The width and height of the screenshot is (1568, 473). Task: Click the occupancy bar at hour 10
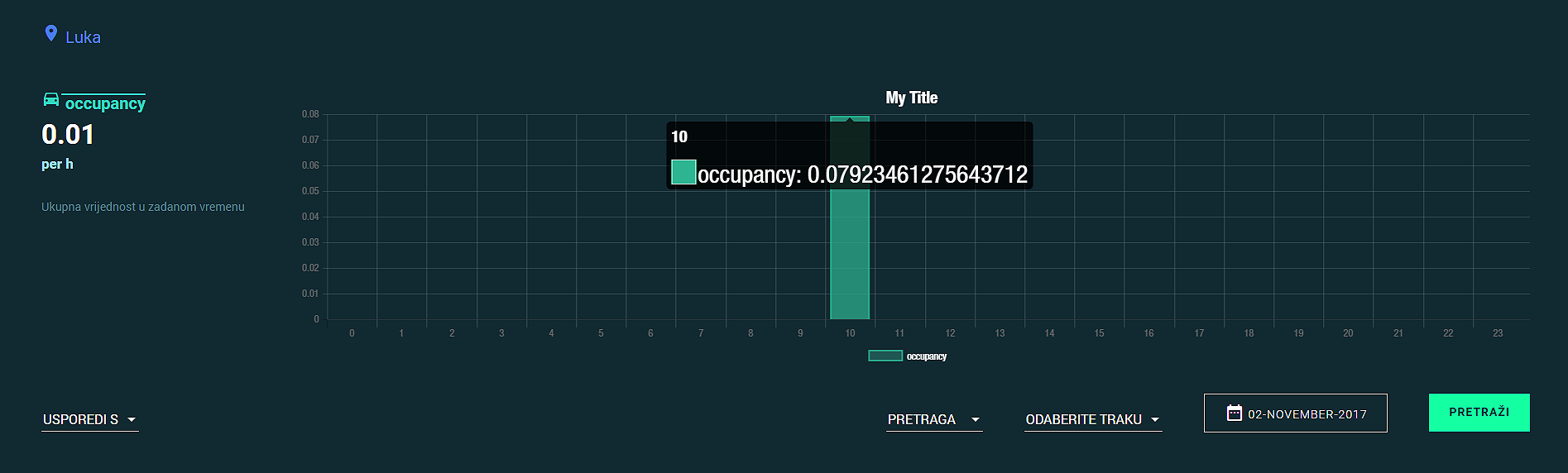click(x=850, y=256)
